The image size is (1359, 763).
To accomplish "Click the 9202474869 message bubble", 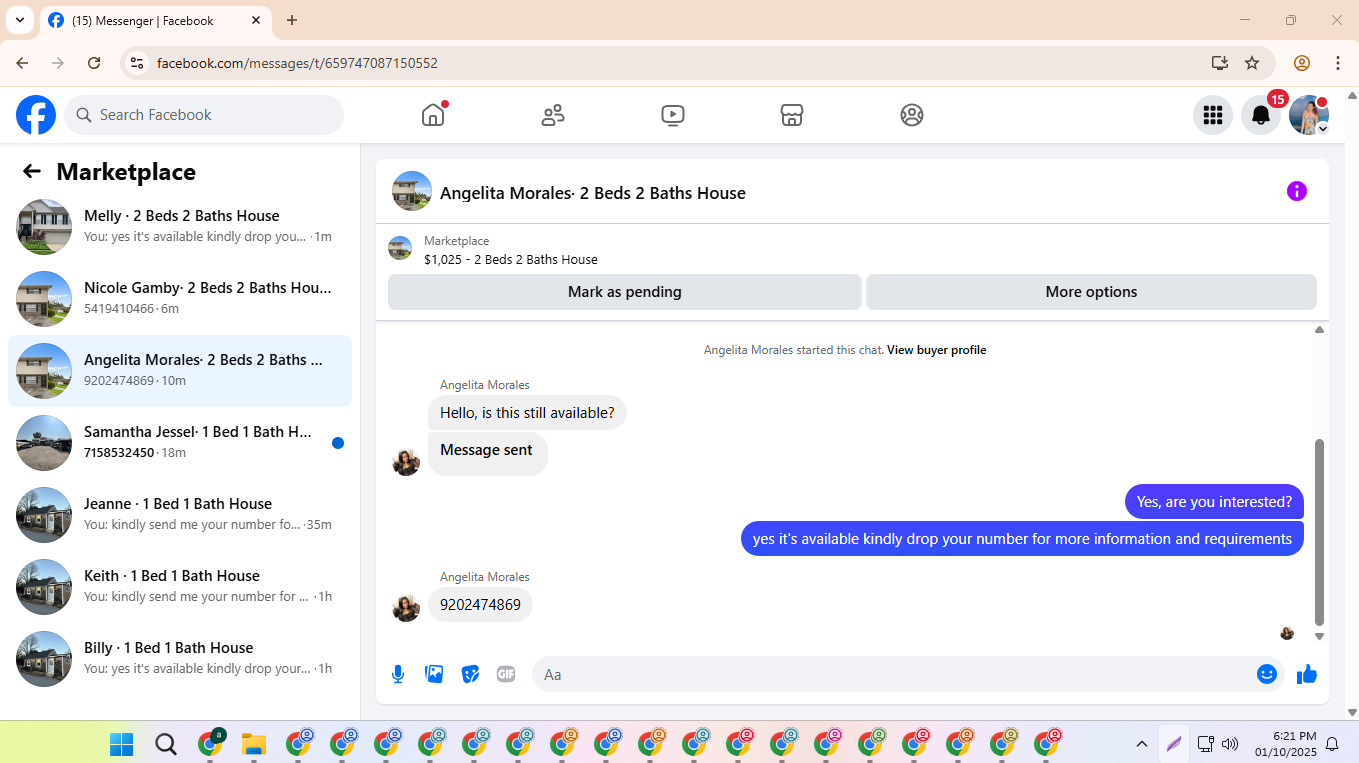I will pos(480,605).
